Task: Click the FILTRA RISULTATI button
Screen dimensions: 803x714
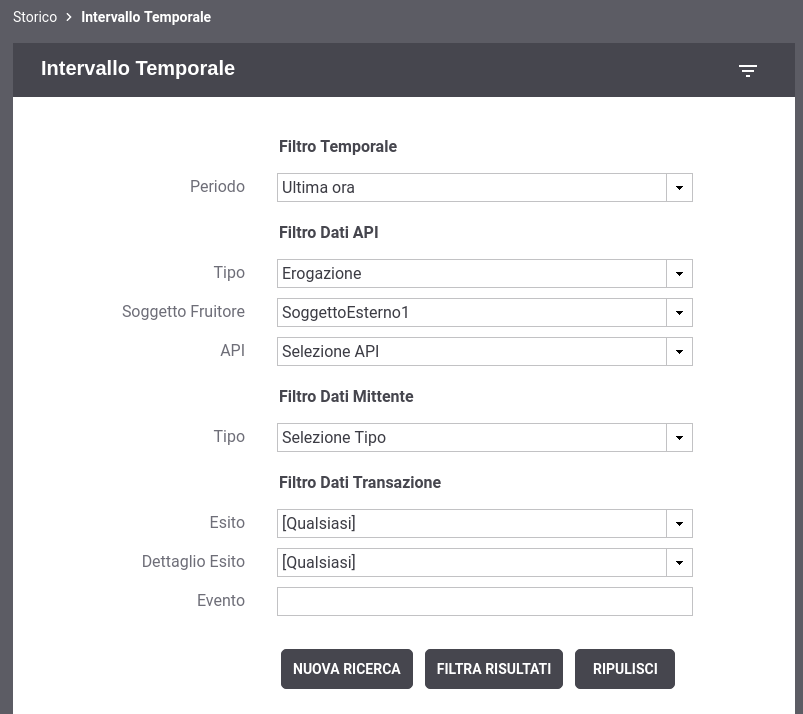Action: (494, 669)
